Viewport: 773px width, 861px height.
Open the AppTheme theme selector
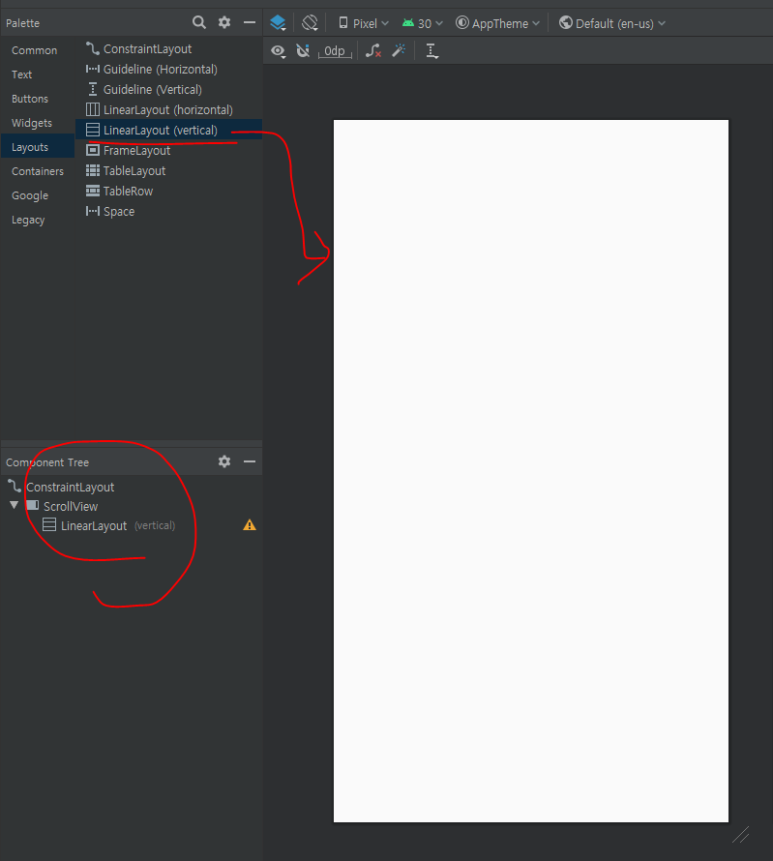[x=498, y=24]
